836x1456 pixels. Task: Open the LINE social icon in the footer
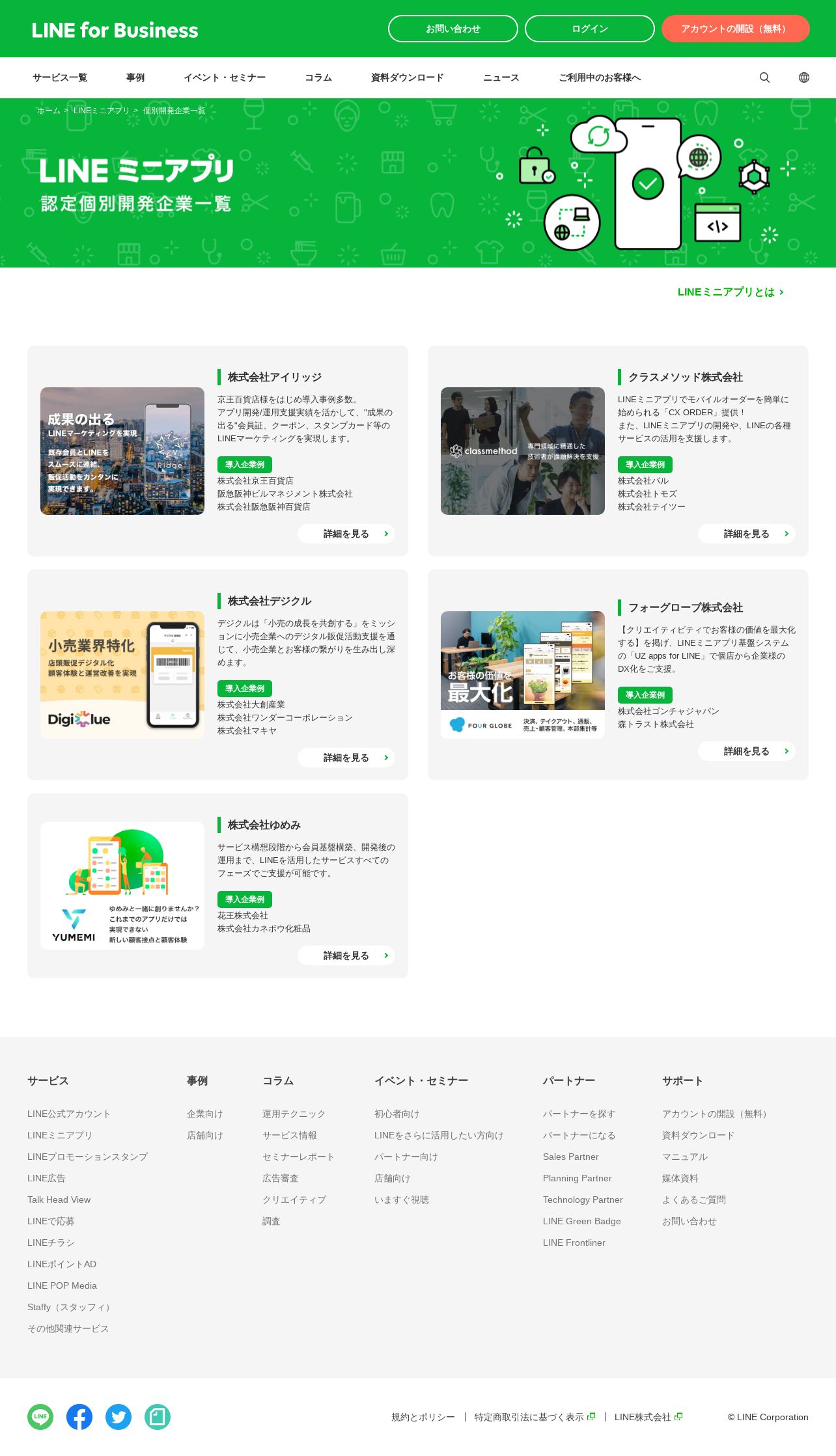click(40, 1417)
